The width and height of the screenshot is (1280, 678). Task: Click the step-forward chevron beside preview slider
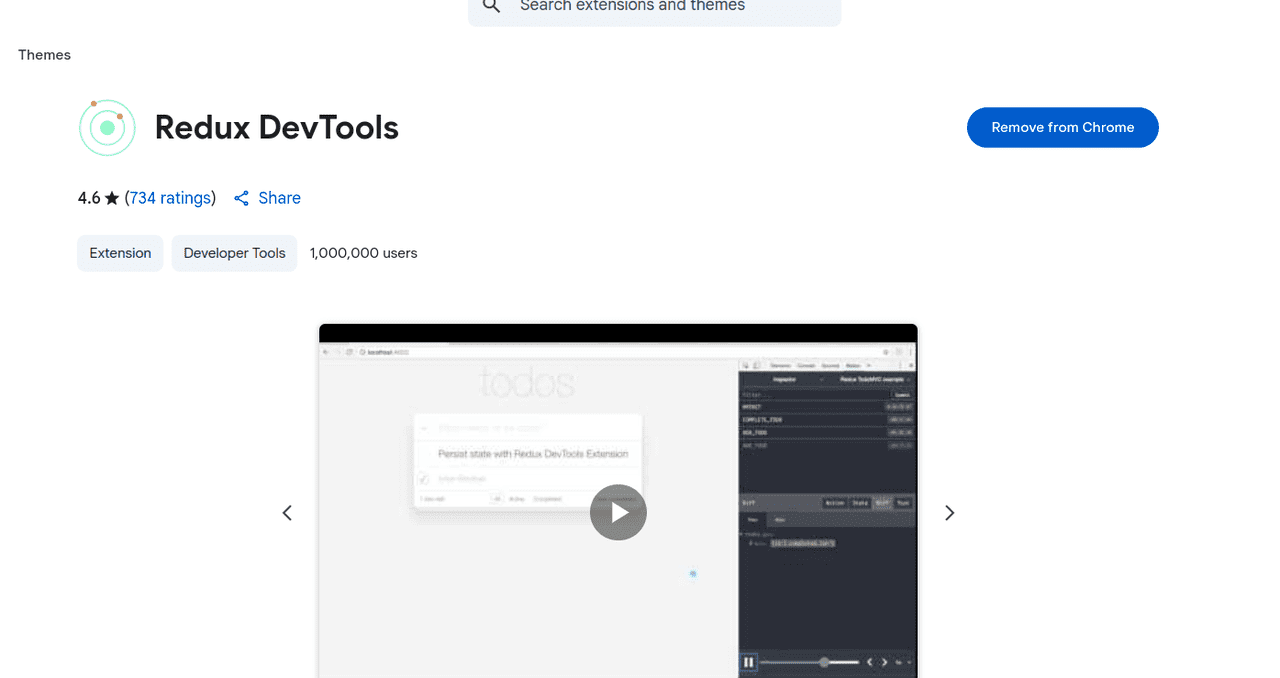(x=884, y=662)
